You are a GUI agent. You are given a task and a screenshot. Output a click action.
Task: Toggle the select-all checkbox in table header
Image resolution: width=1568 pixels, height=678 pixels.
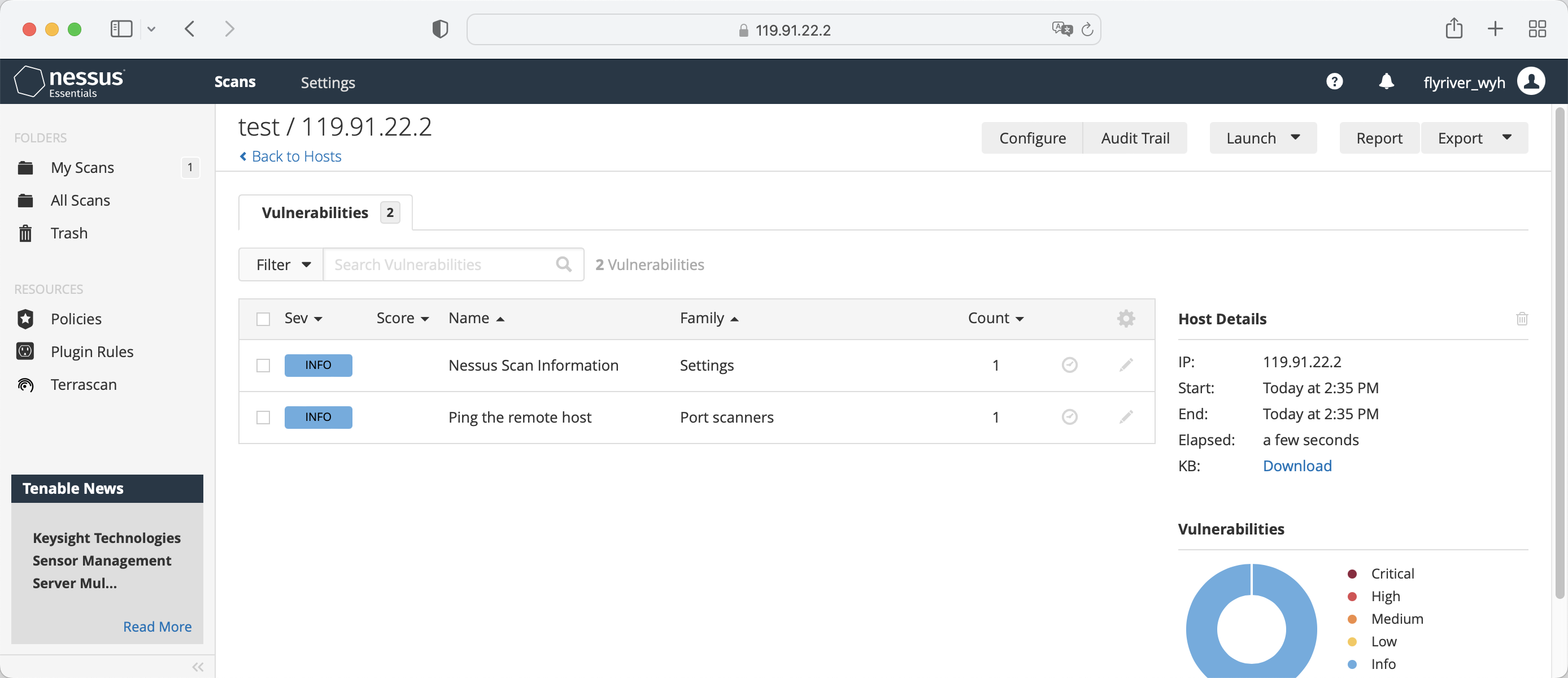tap(263, 319)
